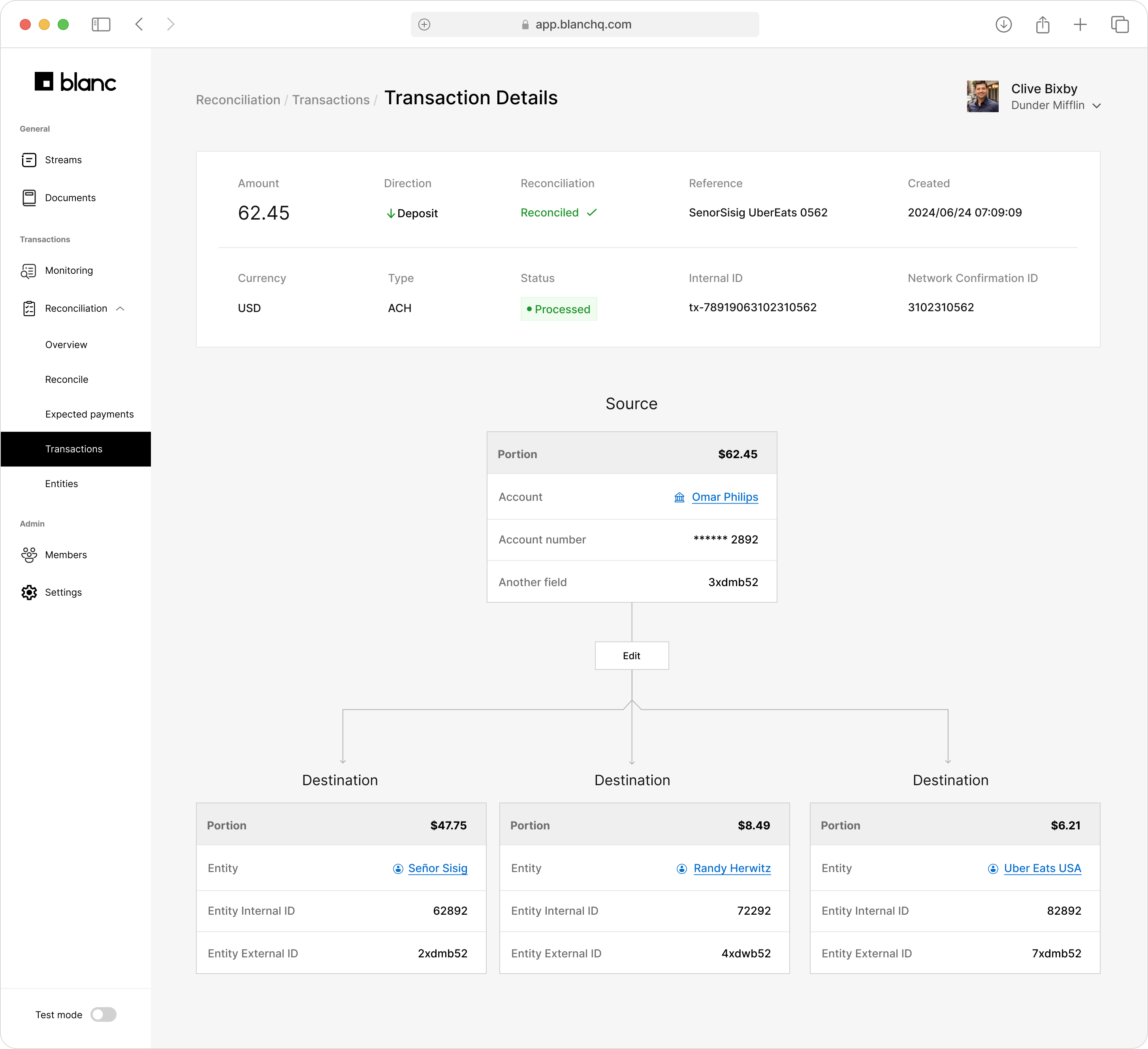The height and width of the screenshot is (1049, 1148).
Task: Click the entity icon beside Señor Sisig
Action: click(398, 869)
